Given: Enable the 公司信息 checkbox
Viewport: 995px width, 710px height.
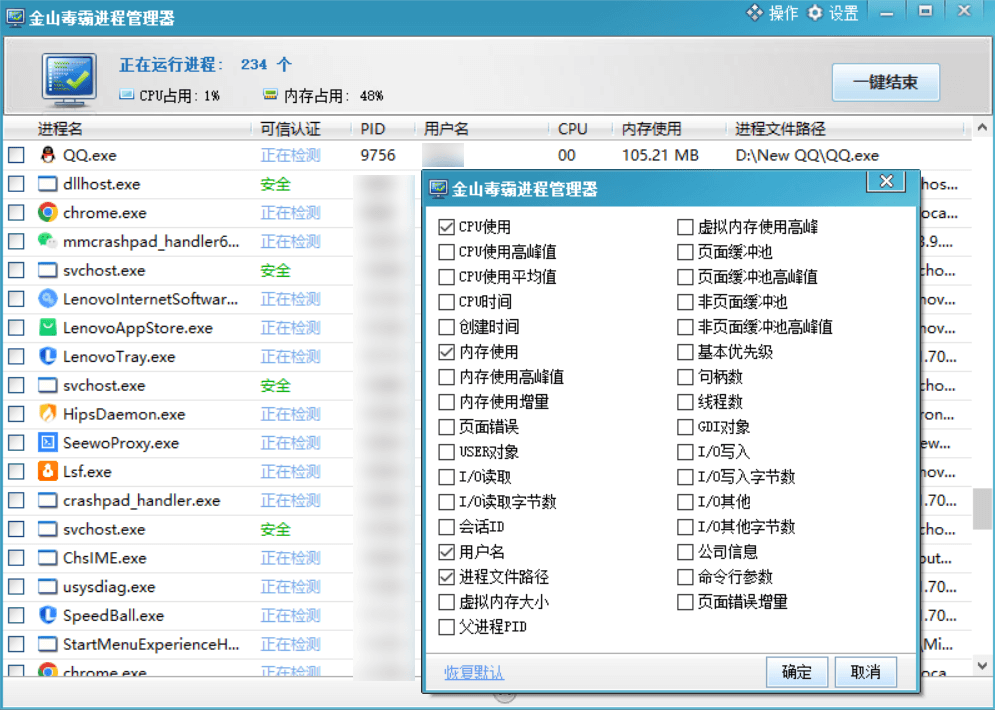Looking at the screenshot, I should point(685,552).
